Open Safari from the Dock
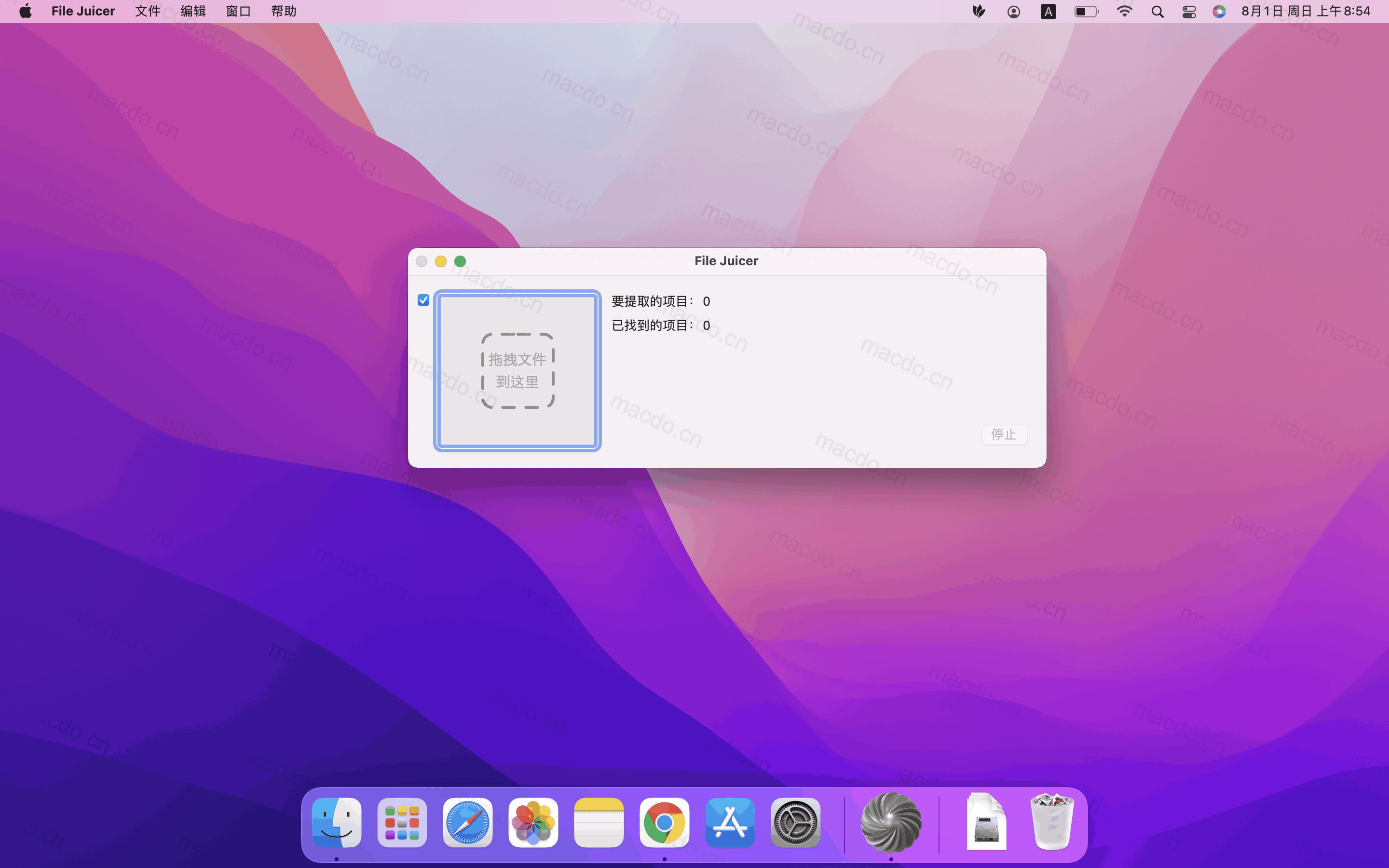The width and height of the screenshot is (1389, 868). pyautogui.click(x=468, y=823)
